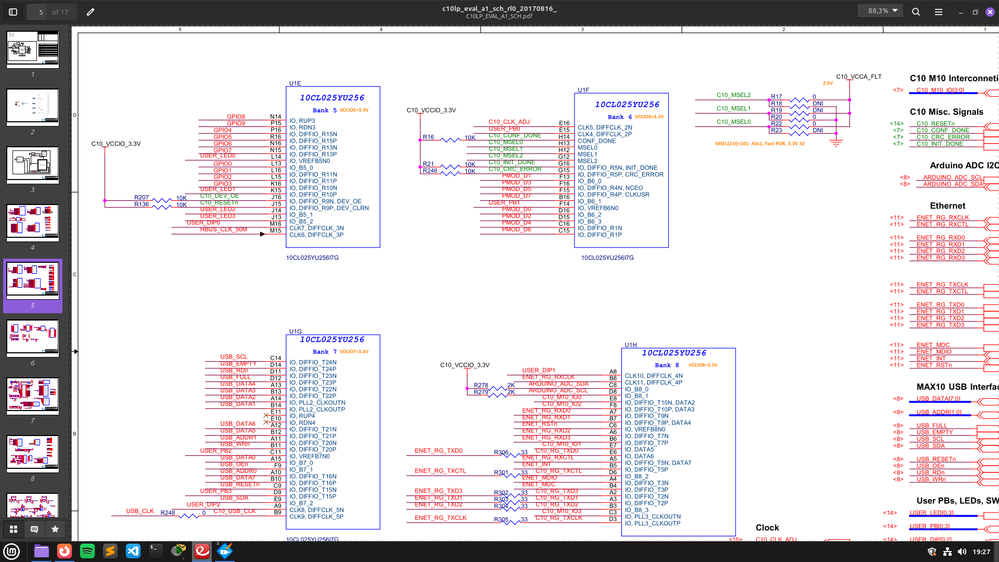This screenshot has width=999, height=562.
Task: Jump to page 7 thumbnail
Action: [32, 396]
